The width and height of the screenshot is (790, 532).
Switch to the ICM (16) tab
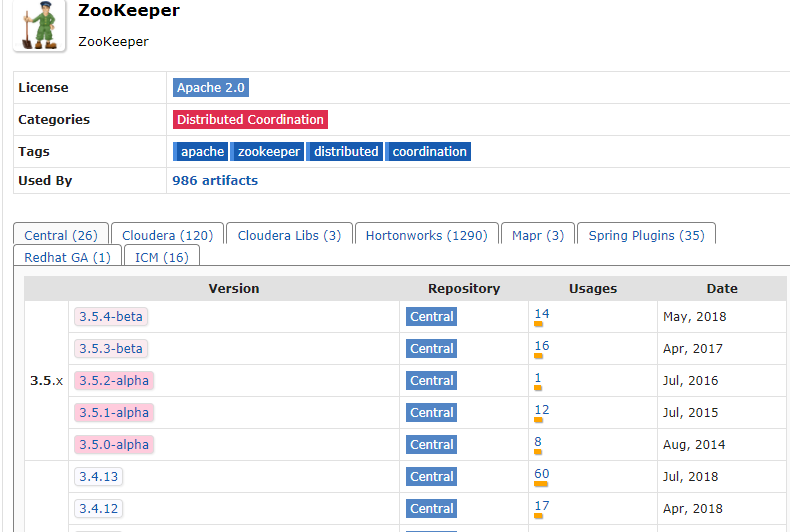162,257
